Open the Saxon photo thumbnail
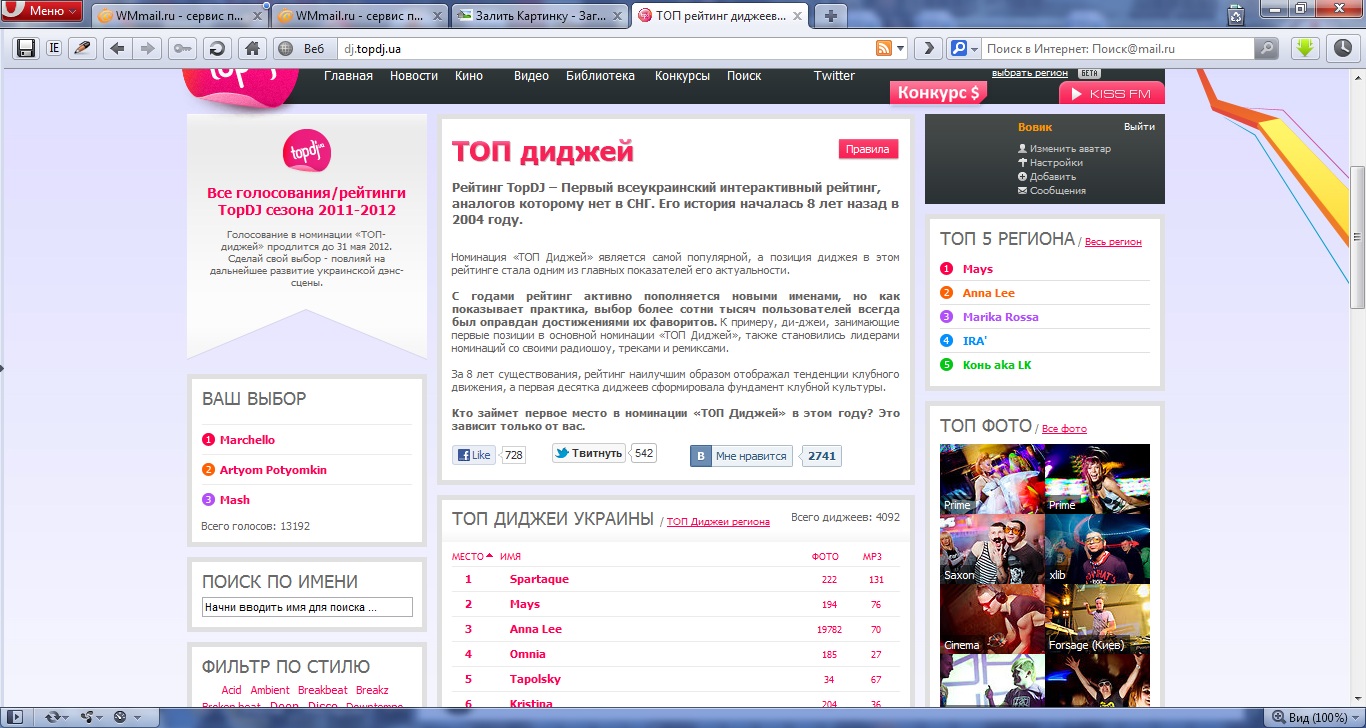 point(992,549)
